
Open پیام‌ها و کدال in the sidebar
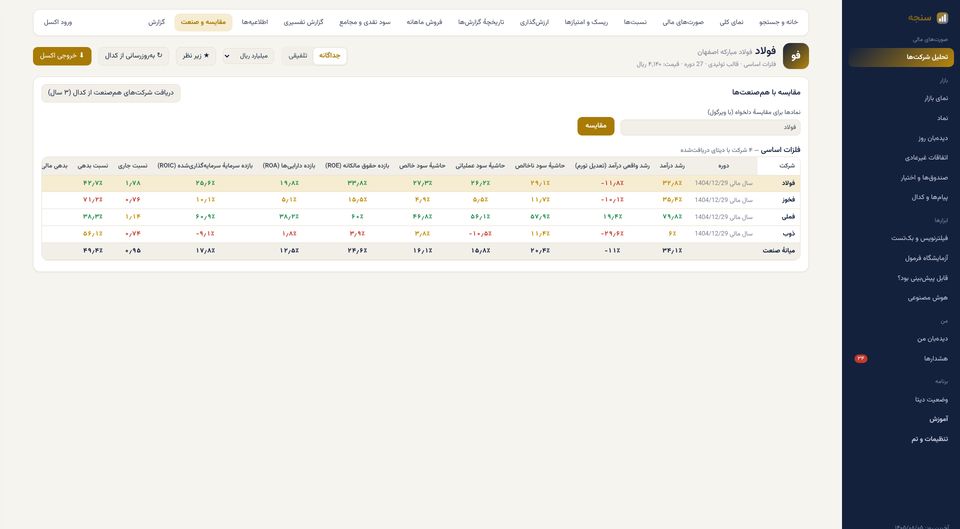pos(901,197)
